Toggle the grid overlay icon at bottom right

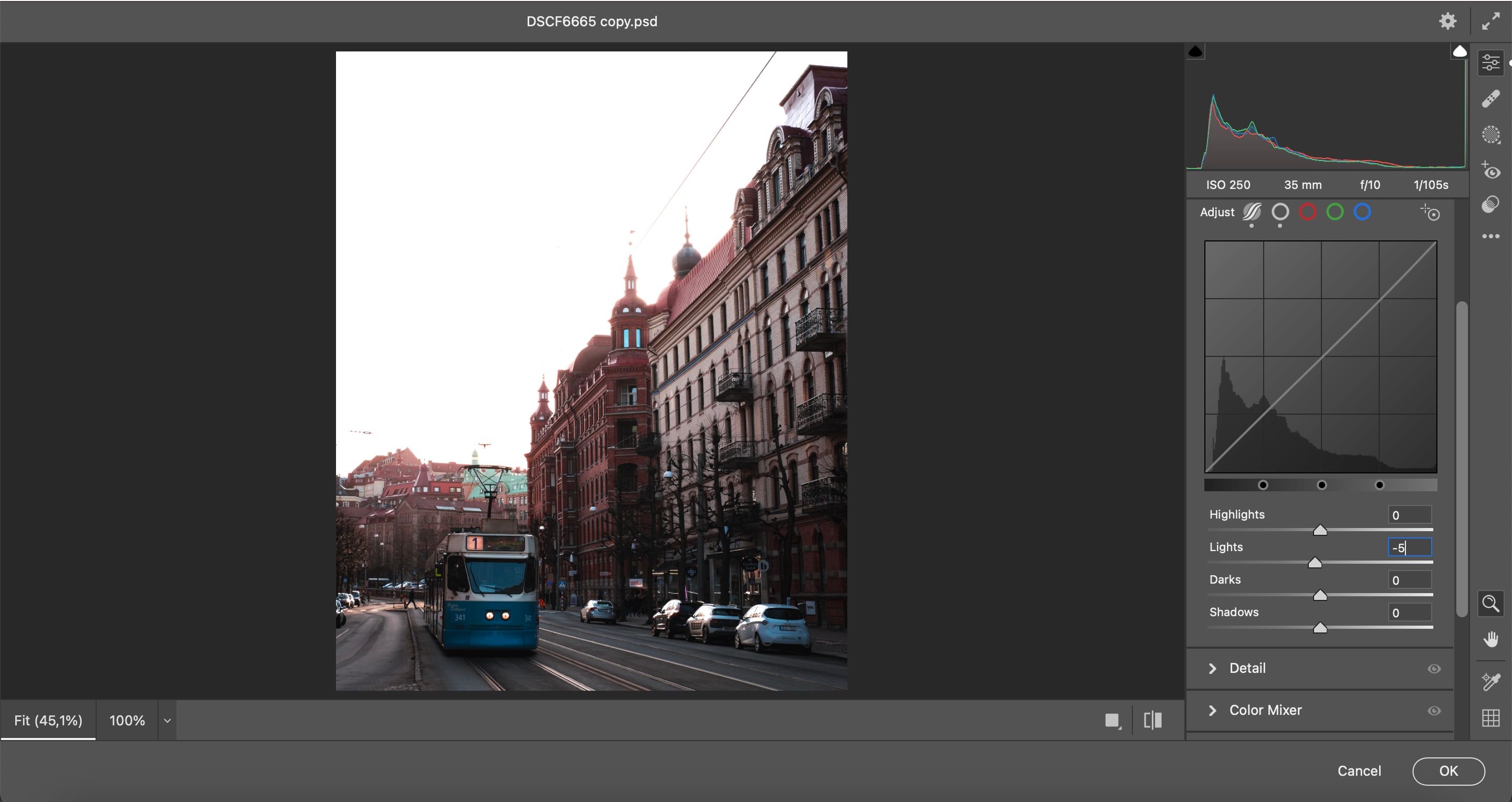click(x=1492, y=716)
